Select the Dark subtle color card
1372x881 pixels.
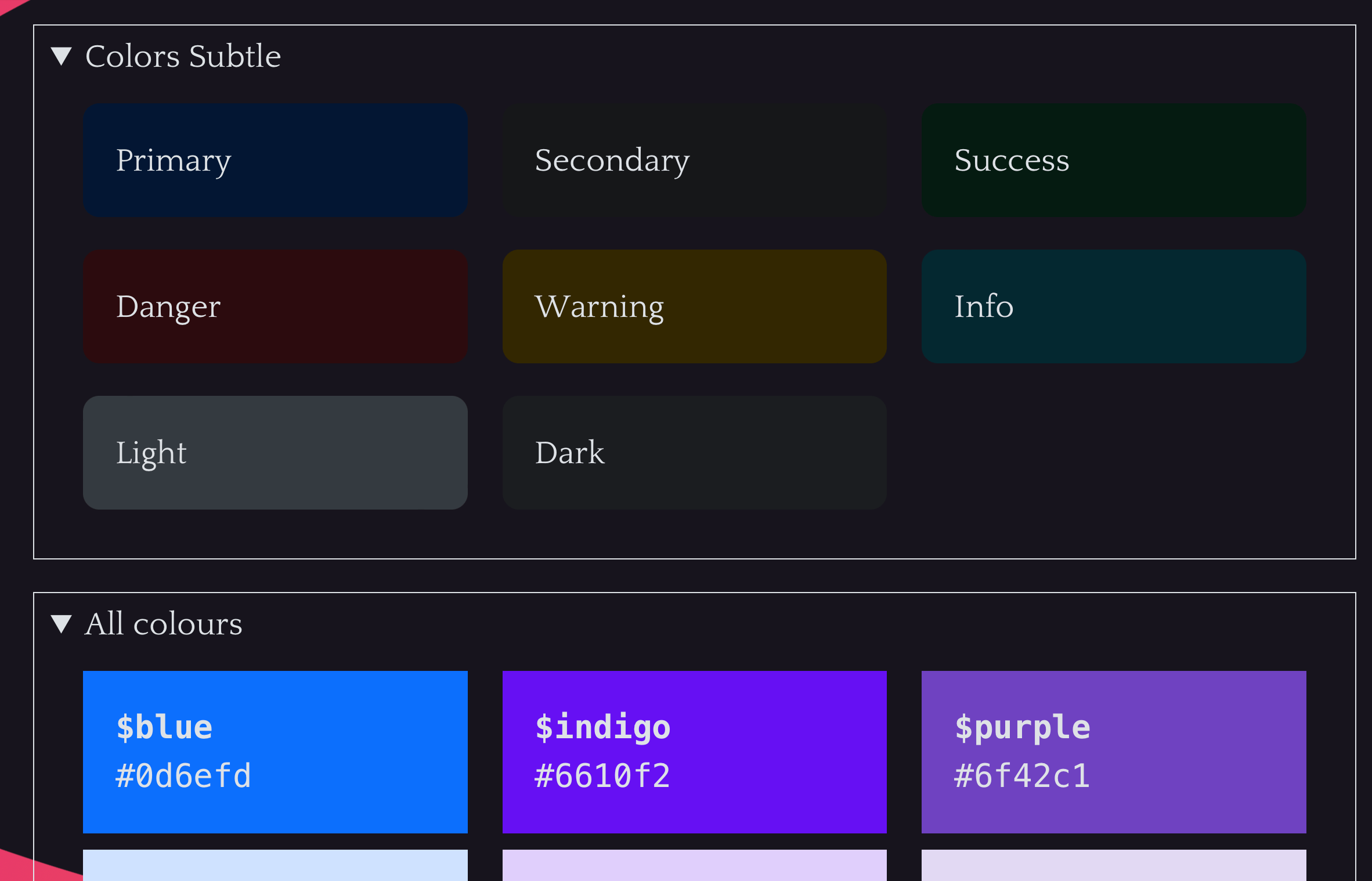pos(694,453)
